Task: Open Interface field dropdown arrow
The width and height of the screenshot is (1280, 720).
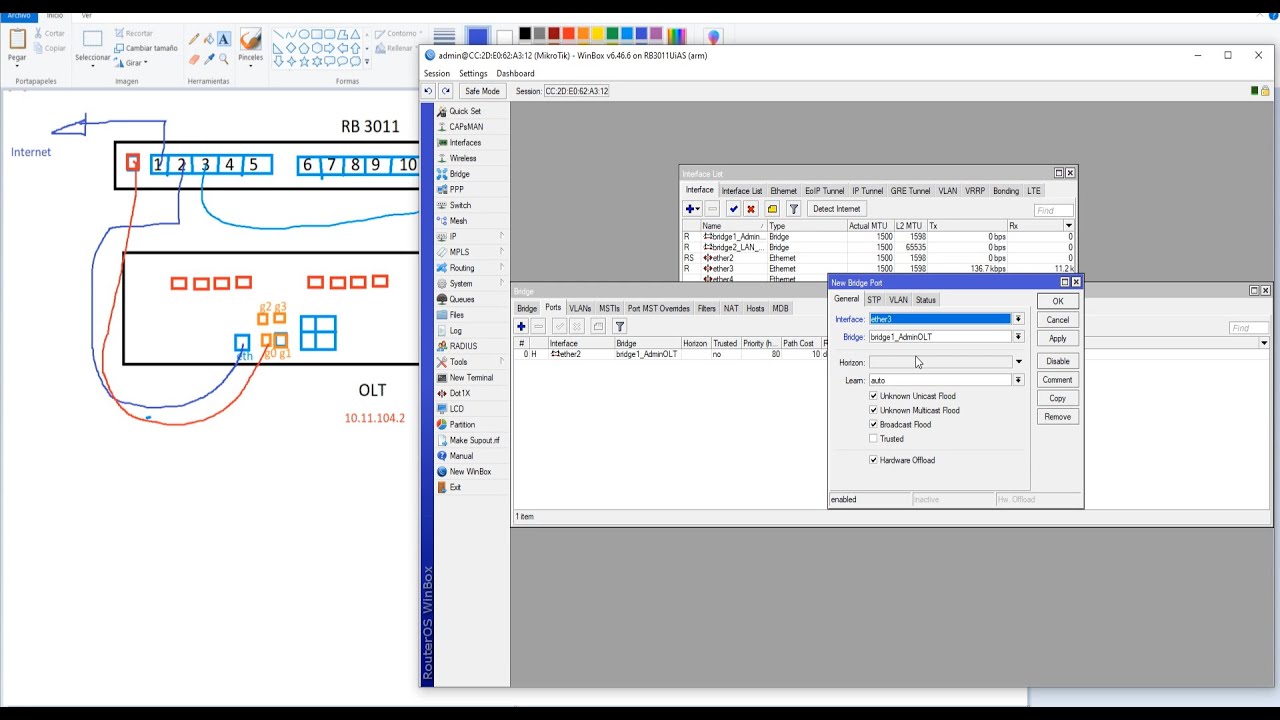Action: click(1018, 319)
